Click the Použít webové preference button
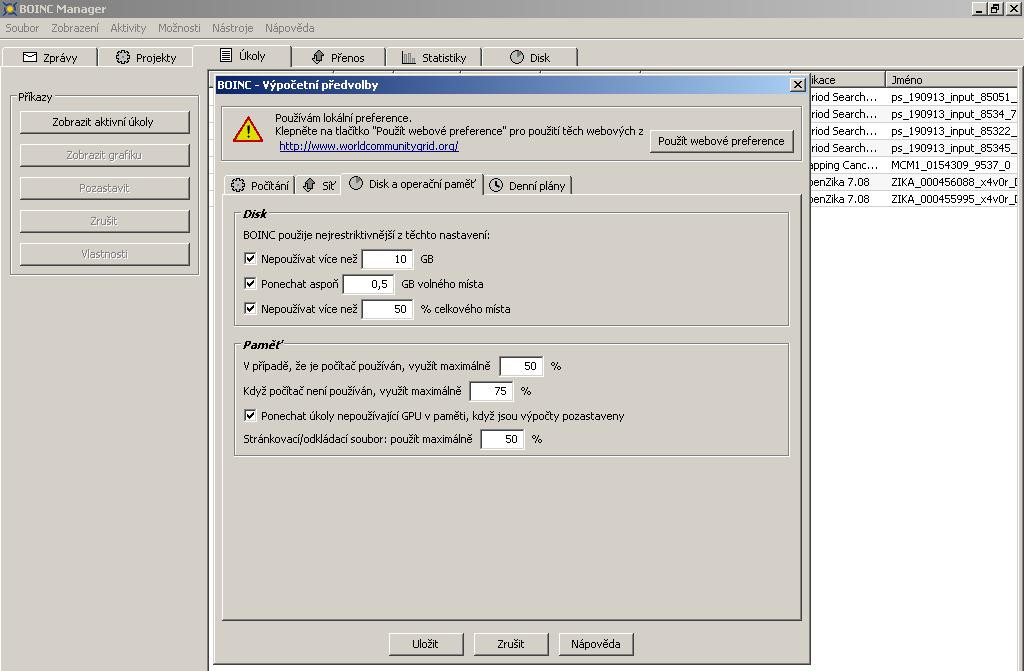 click(721, 141)
